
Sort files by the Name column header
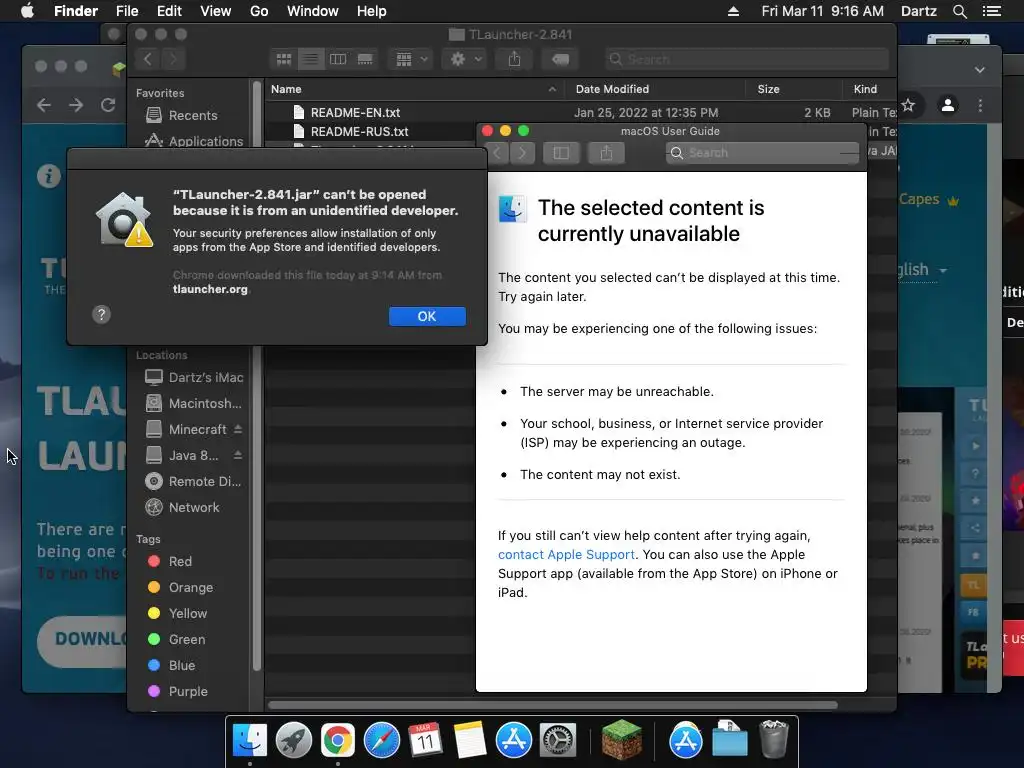(413, 89)
